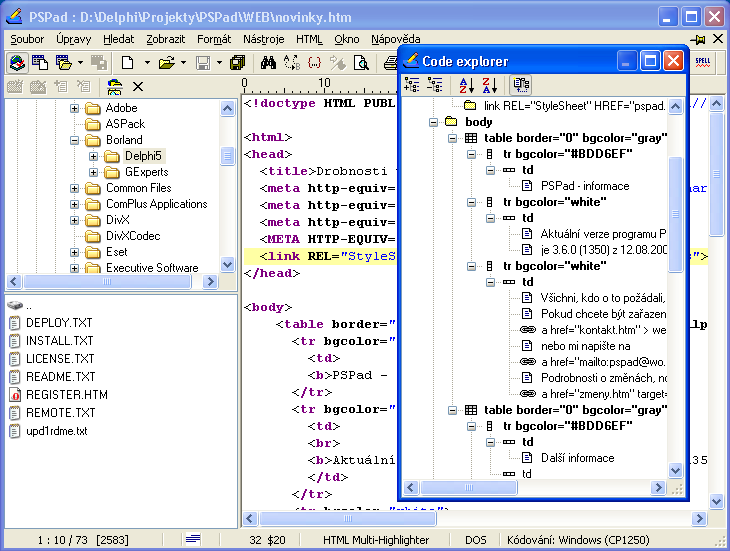Image resolution: width=730 pixels, height=551 pixels.
Task: Collapse the Borland folder node
Action: (x=75, y=140)
